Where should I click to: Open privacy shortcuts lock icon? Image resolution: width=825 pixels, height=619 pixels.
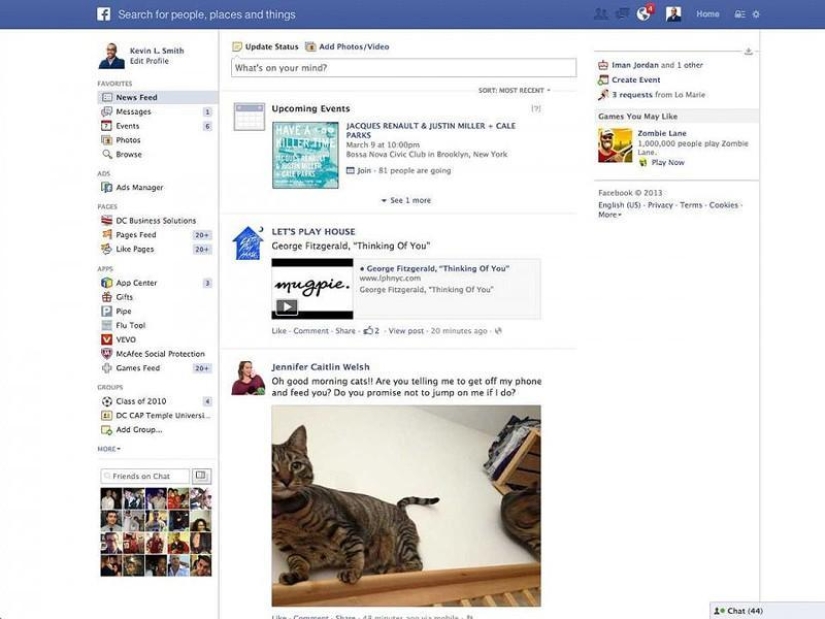(739, 14)
